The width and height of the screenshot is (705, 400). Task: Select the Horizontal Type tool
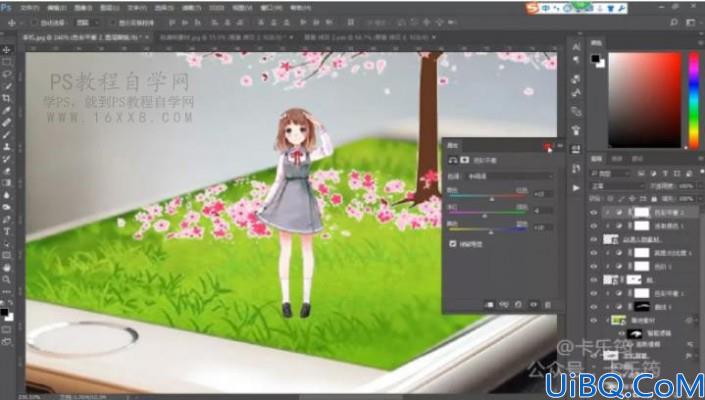pyautogui.click(x=7, y=232)
